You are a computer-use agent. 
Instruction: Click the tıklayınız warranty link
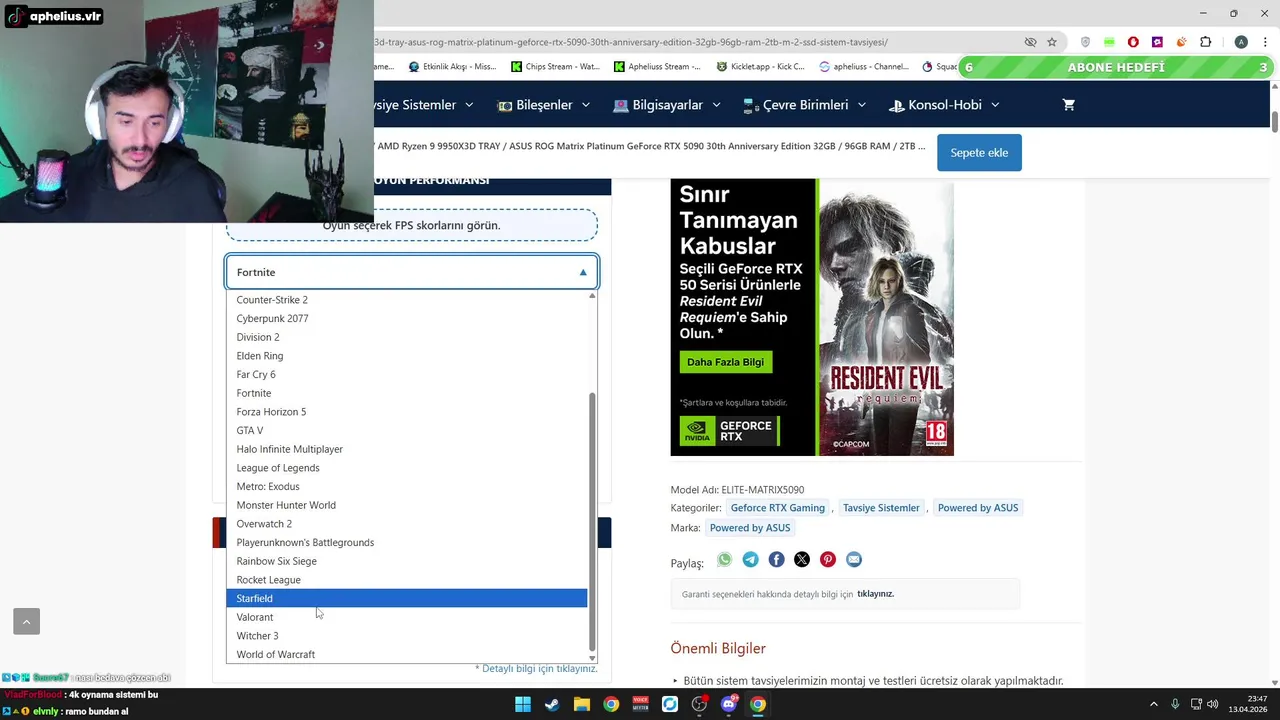875,594
